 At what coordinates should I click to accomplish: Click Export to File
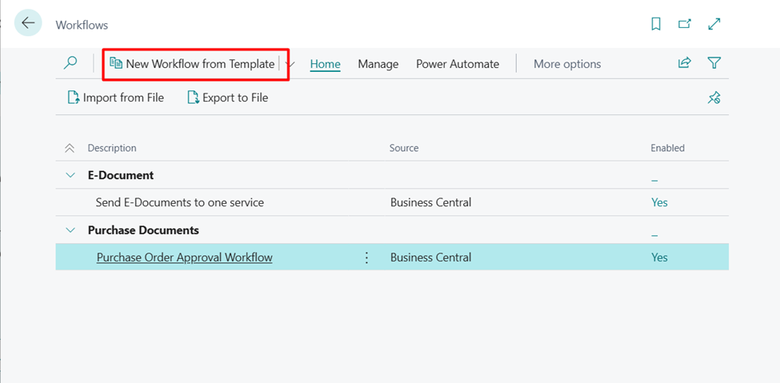click(228, 98)
